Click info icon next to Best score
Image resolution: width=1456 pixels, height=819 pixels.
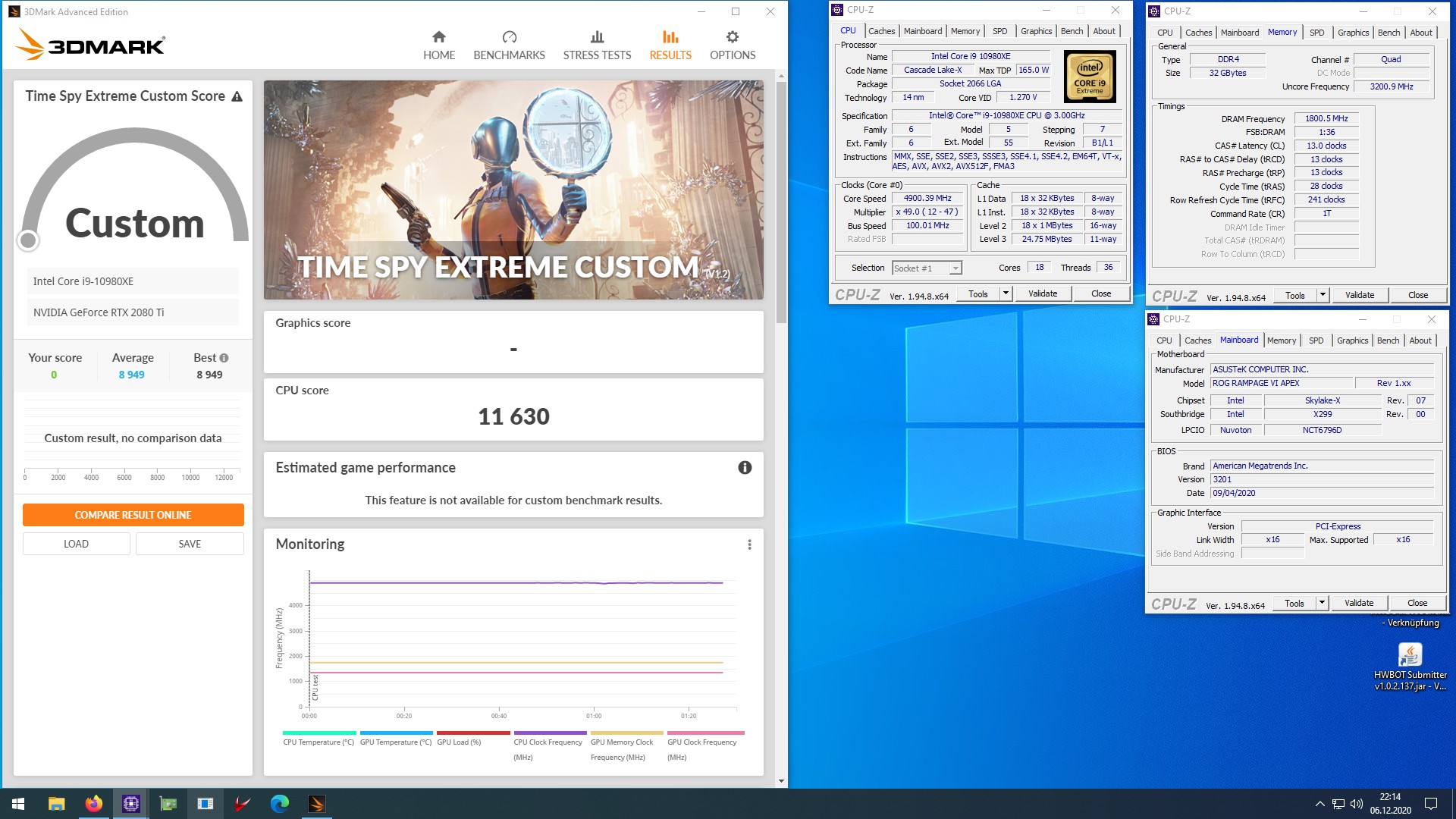click(x=224, y=358)
